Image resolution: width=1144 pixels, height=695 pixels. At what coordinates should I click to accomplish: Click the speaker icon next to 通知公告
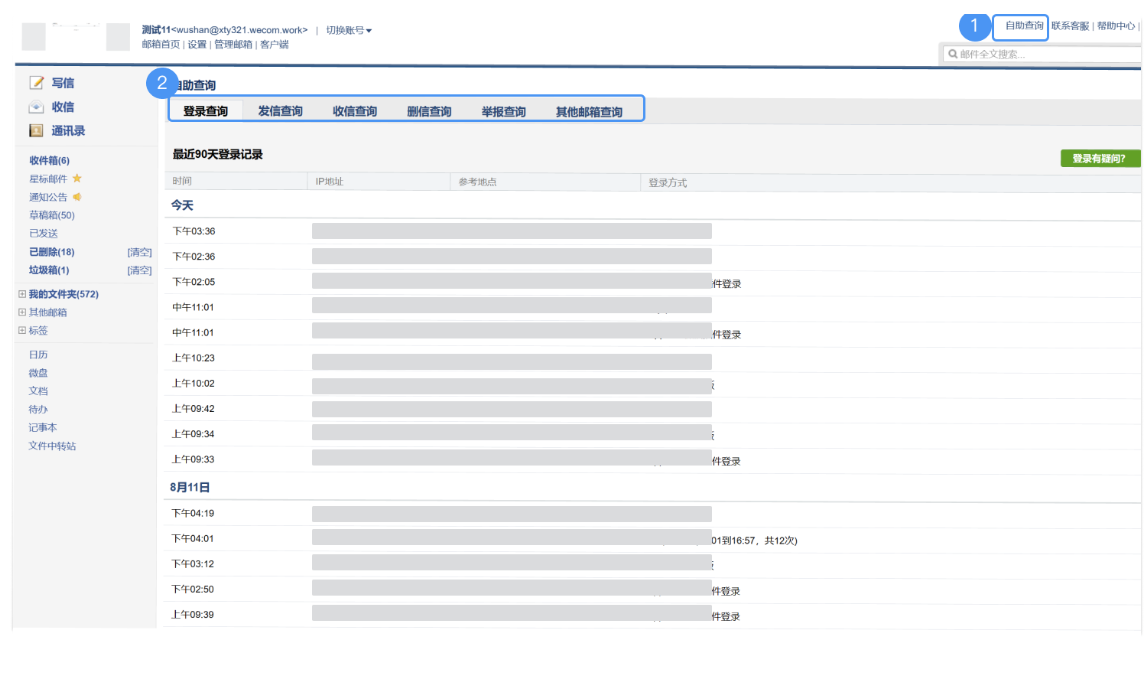77,197
